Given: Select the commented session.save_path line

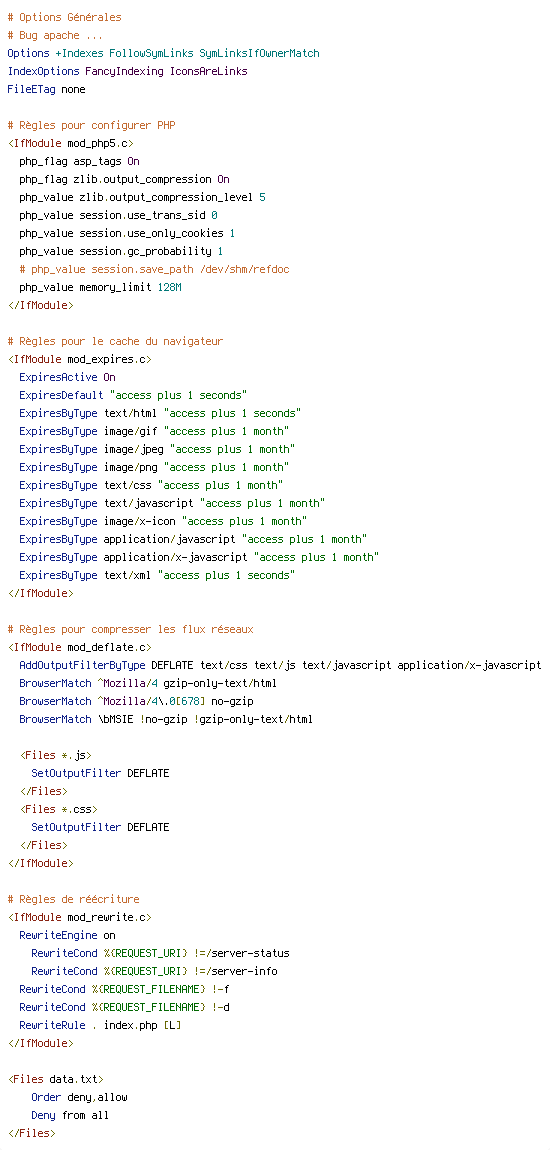Looking at the screenshot, I should click(154, 269).
